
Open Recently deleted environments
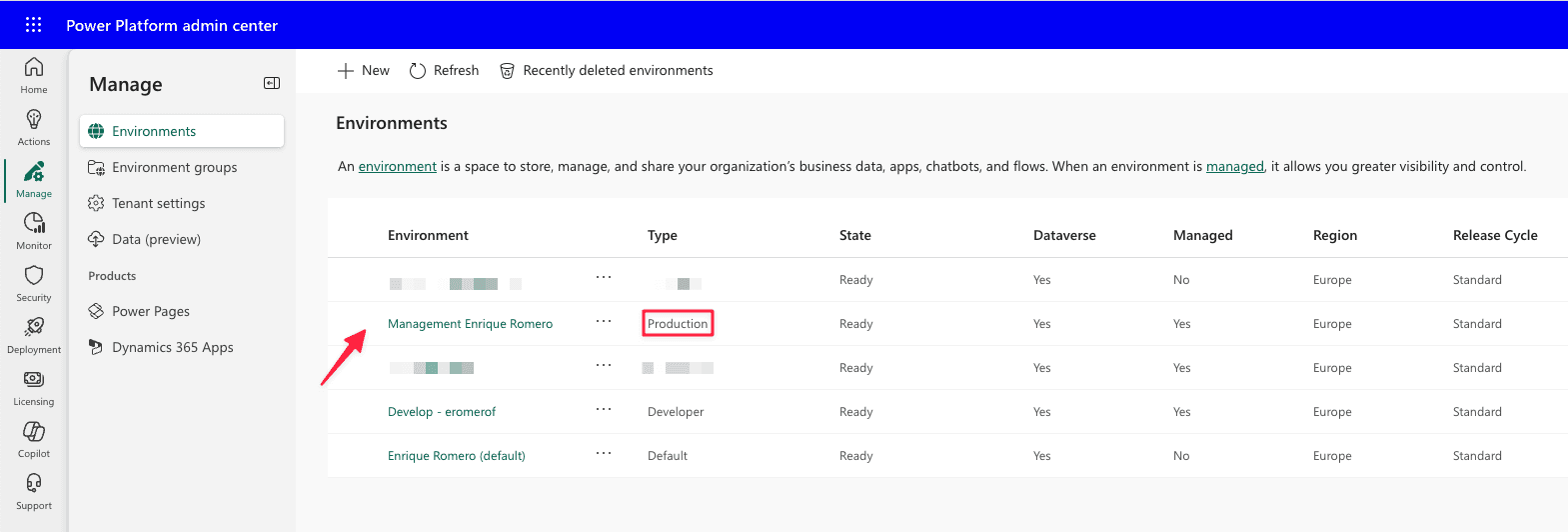pos(606,70)
